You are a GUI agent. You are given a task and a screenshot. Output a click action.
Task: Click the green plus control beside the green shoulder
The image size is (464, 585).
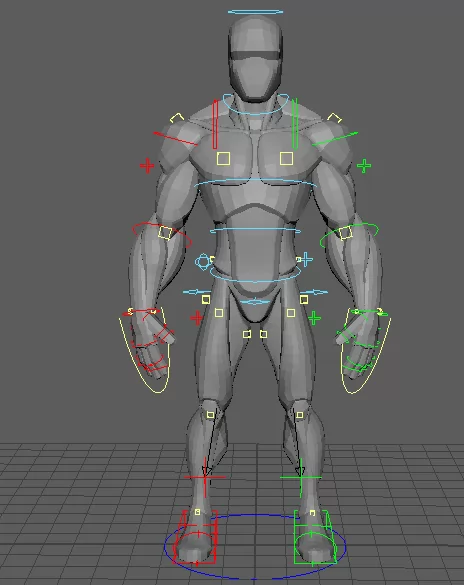[x=364, y=166]
